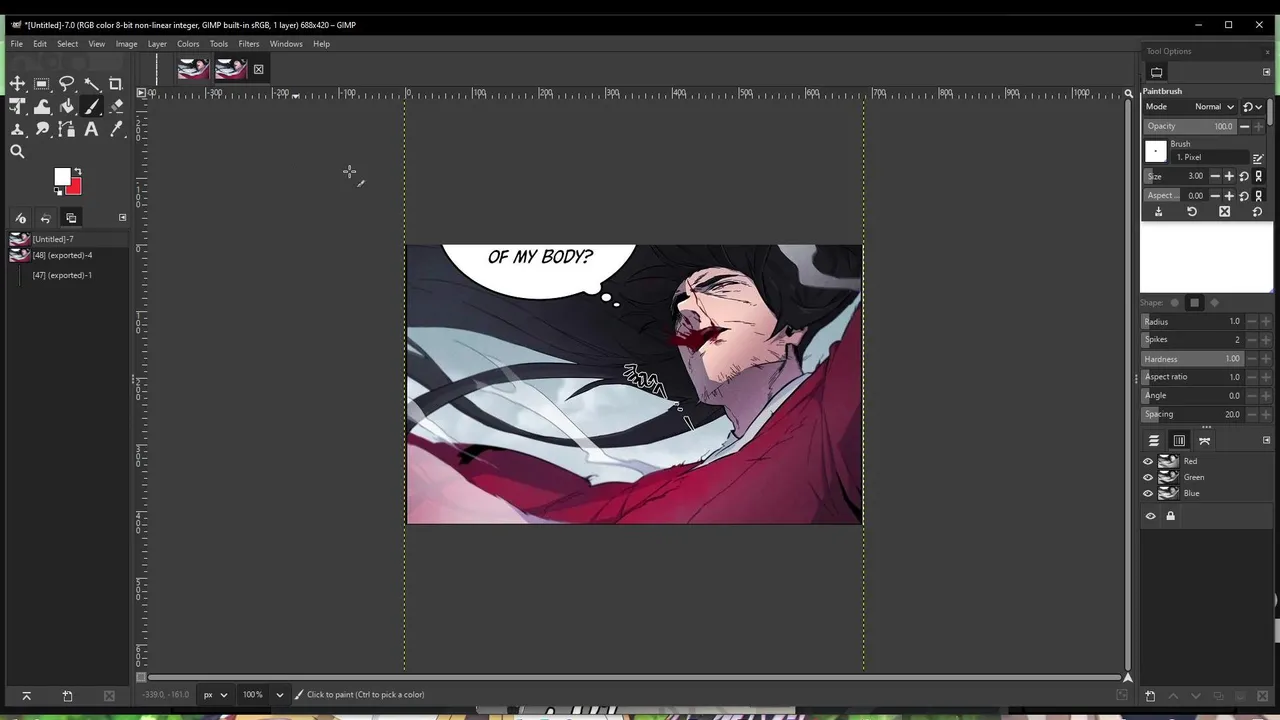Screen dimensions: 1280x720
Task: Switch to Paths tab in dock
Action: 1204,441
